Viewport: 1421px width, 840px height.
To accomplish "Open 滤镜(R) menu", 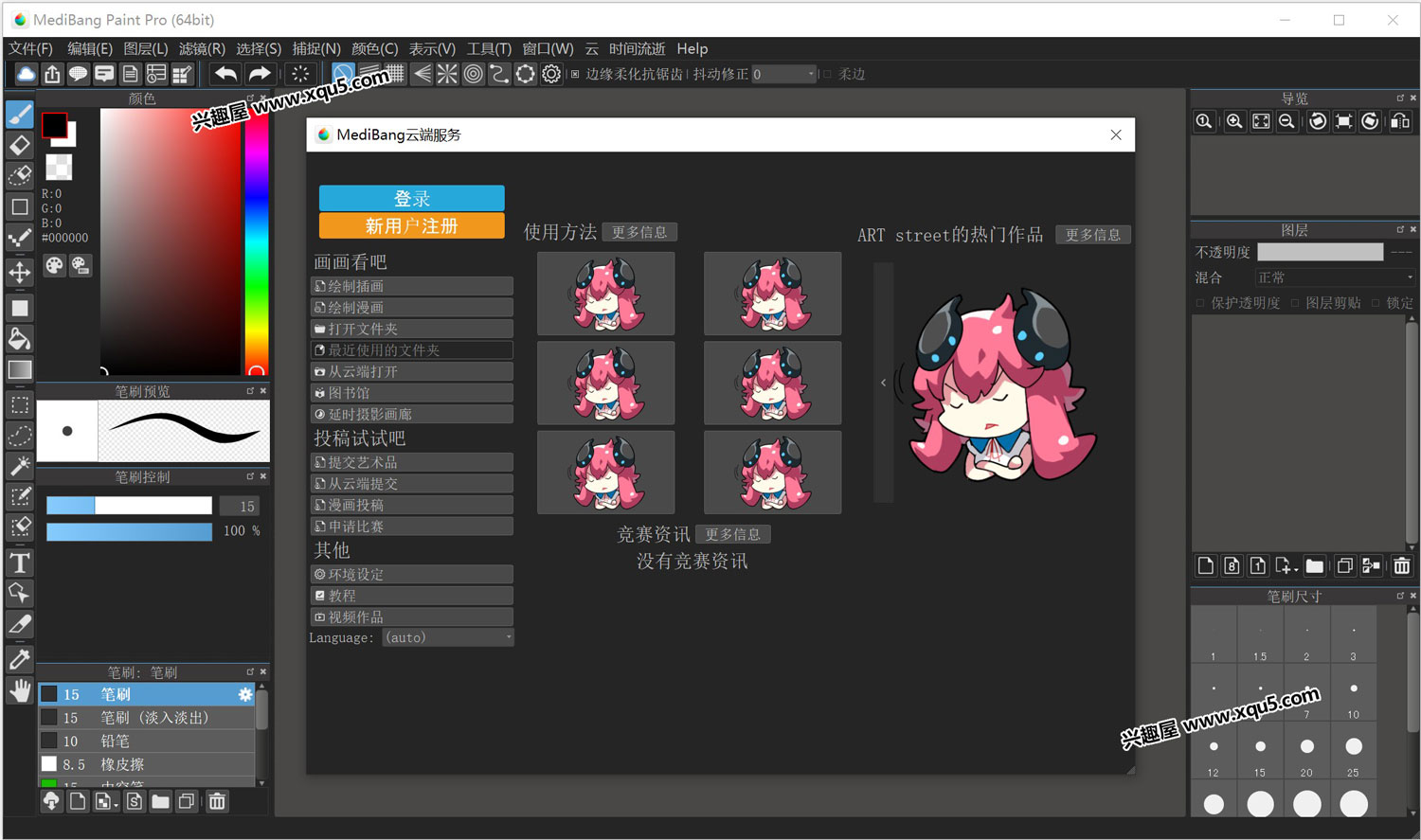I will [x=202, y=48].
